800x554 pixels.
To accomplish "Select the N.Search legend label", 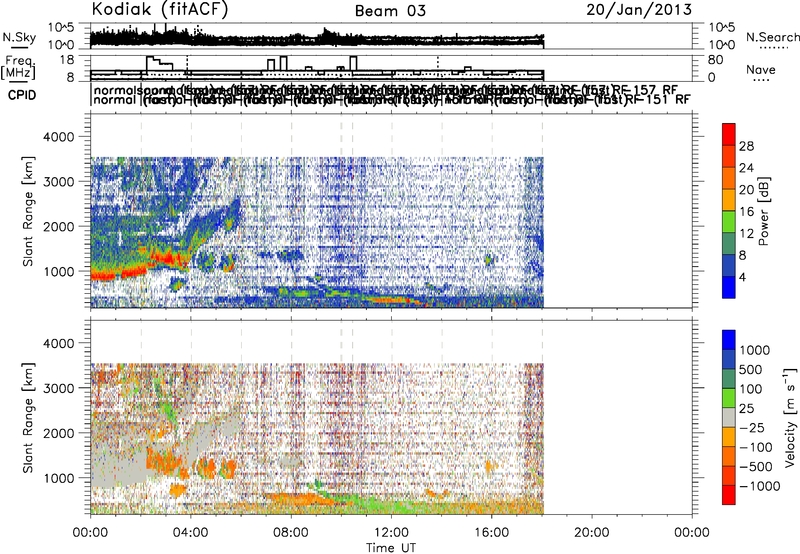I will 773,37.
